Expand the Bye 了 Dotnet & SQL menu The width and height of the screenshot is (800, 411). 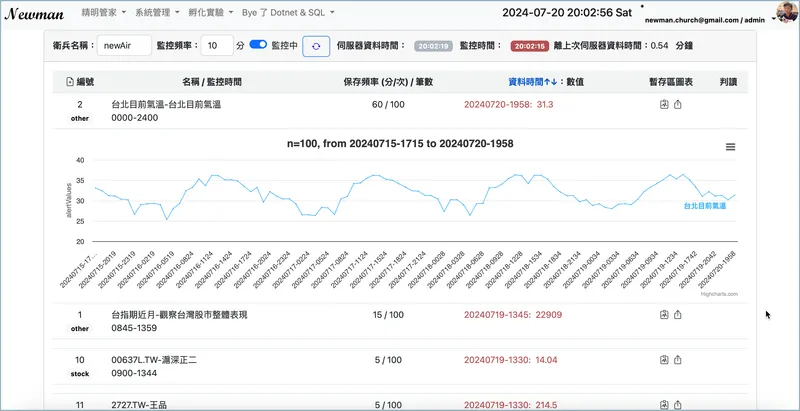(288, 13)
